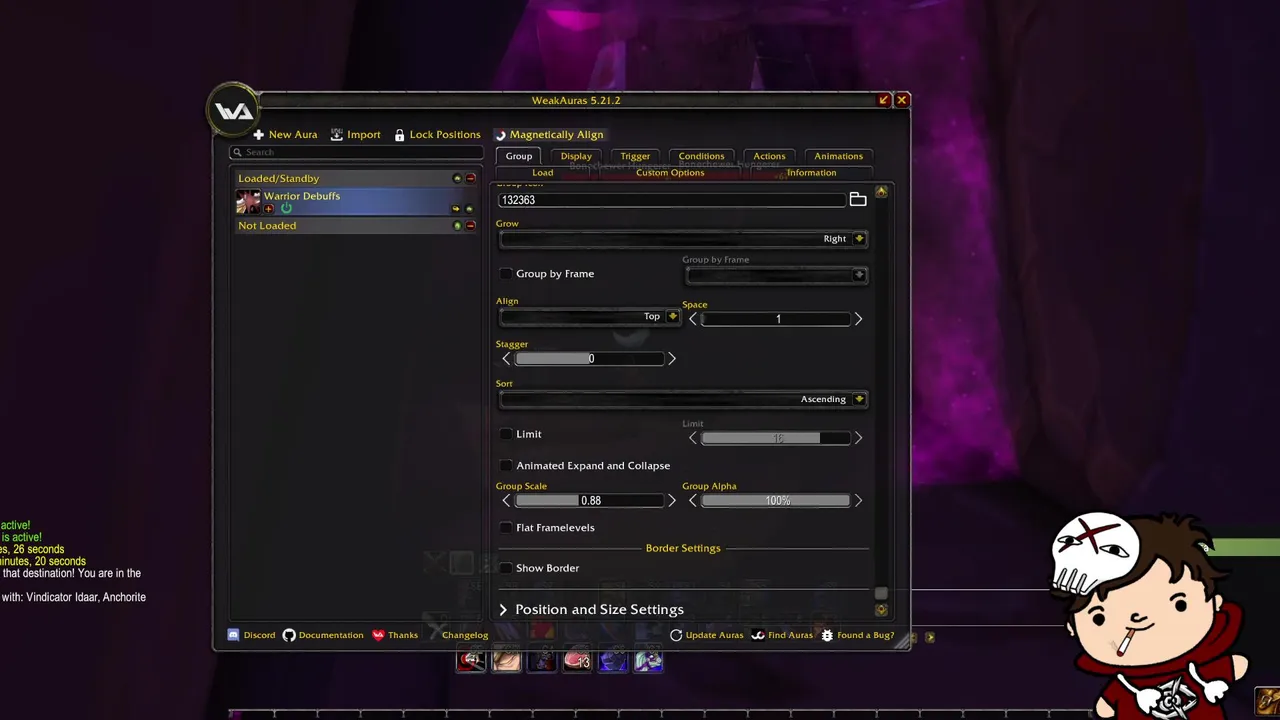The height and width of the screenshot is (720, 1280).
Task: Collapse Not Loaded with the red minus
Action: click(x=471, y=225)
